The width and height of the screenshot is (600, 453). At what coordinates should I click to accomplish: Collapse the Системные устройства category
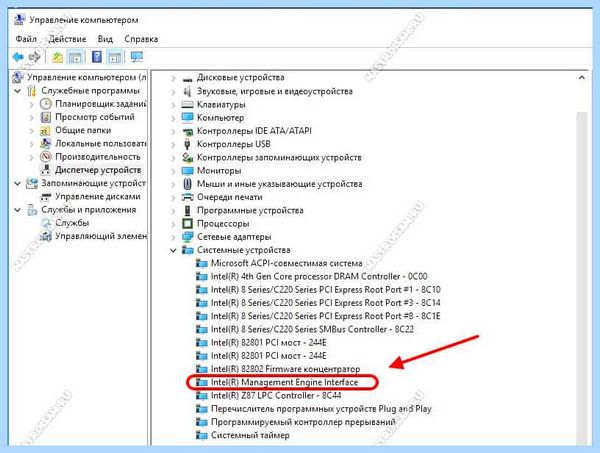point(173,250)
